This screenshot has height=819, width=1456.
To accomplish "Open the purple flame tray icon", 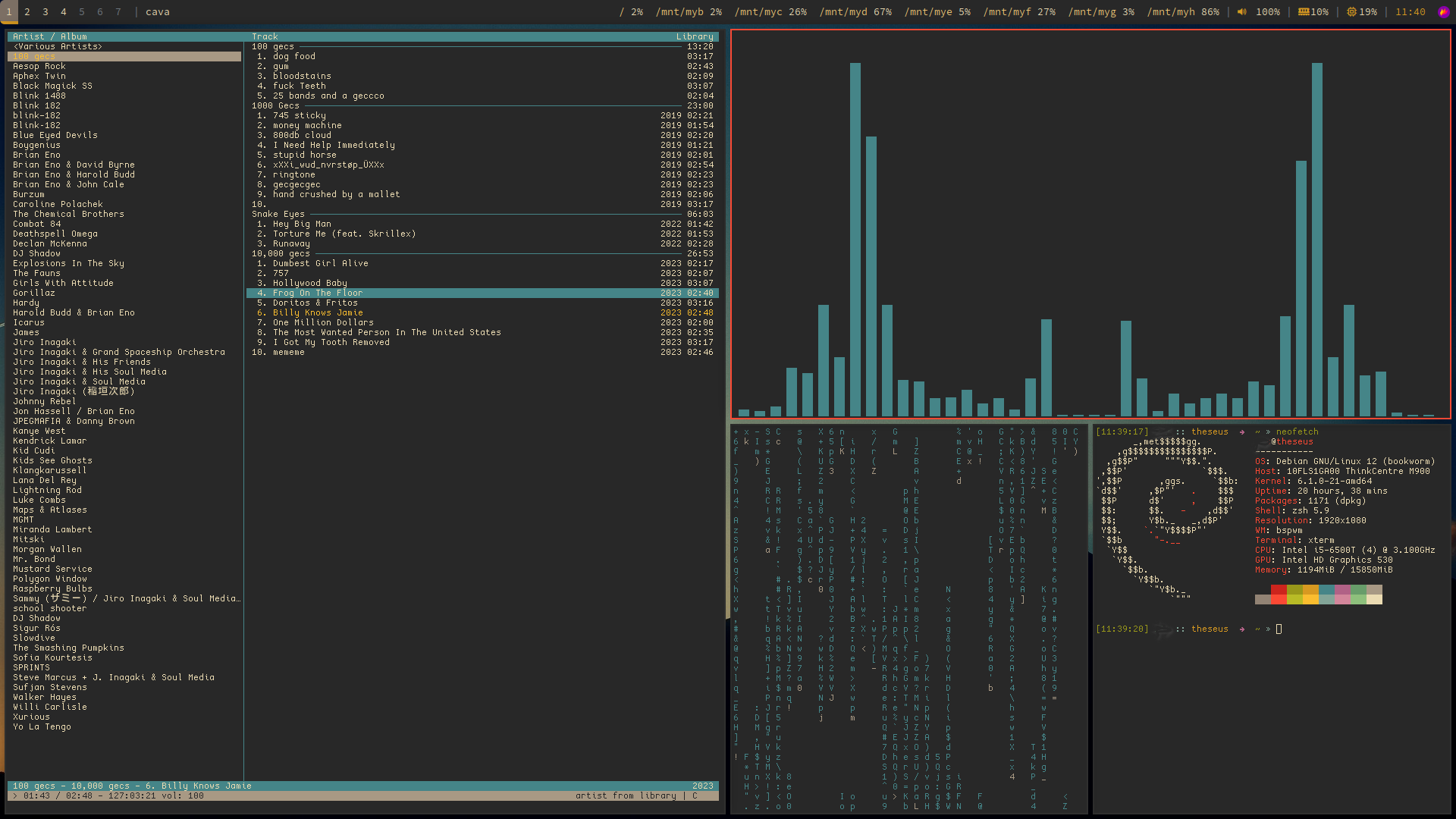I will tap(1443, 12).
